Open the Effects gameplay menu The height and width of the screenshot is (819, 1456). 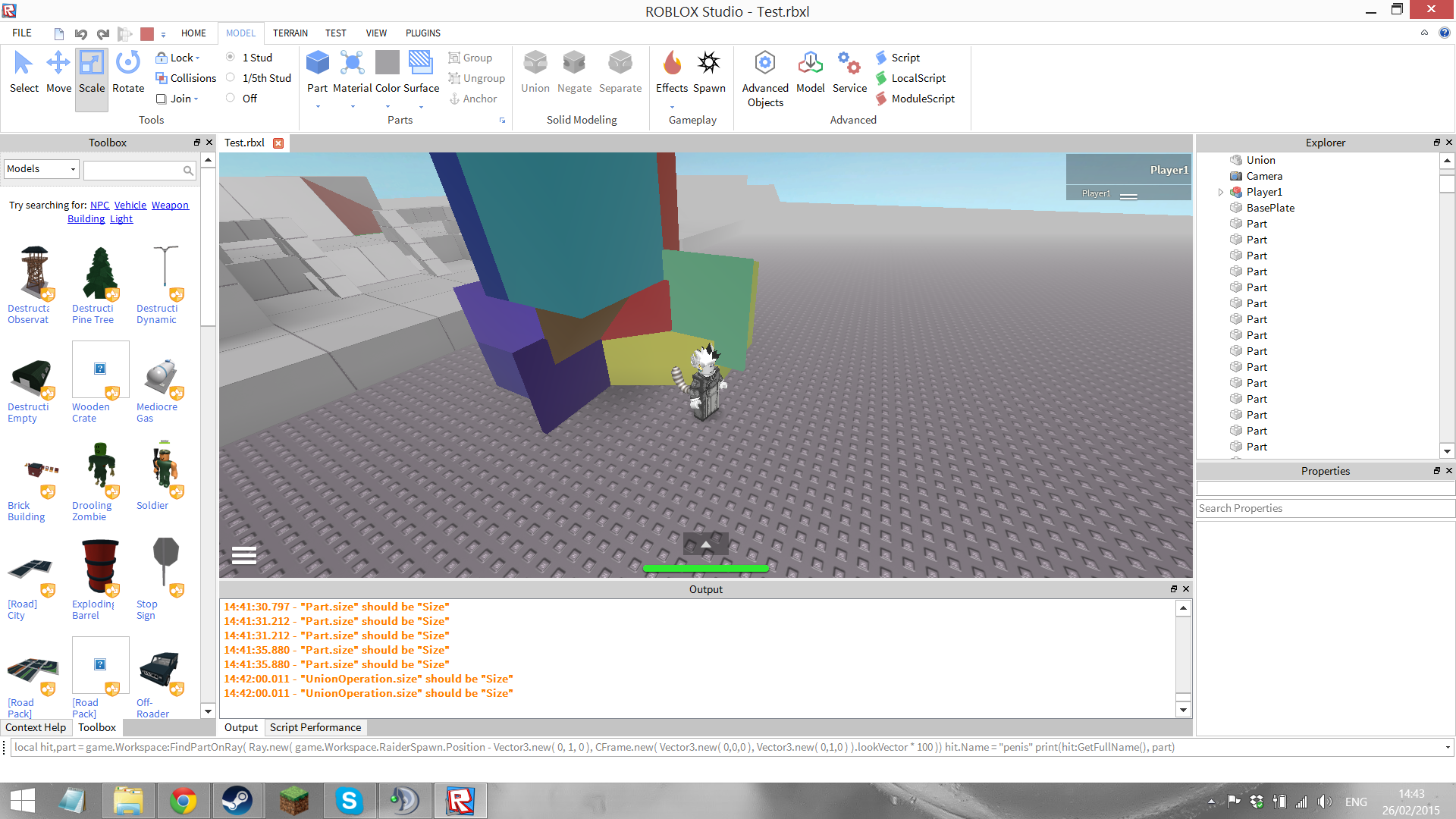[672, 72]
